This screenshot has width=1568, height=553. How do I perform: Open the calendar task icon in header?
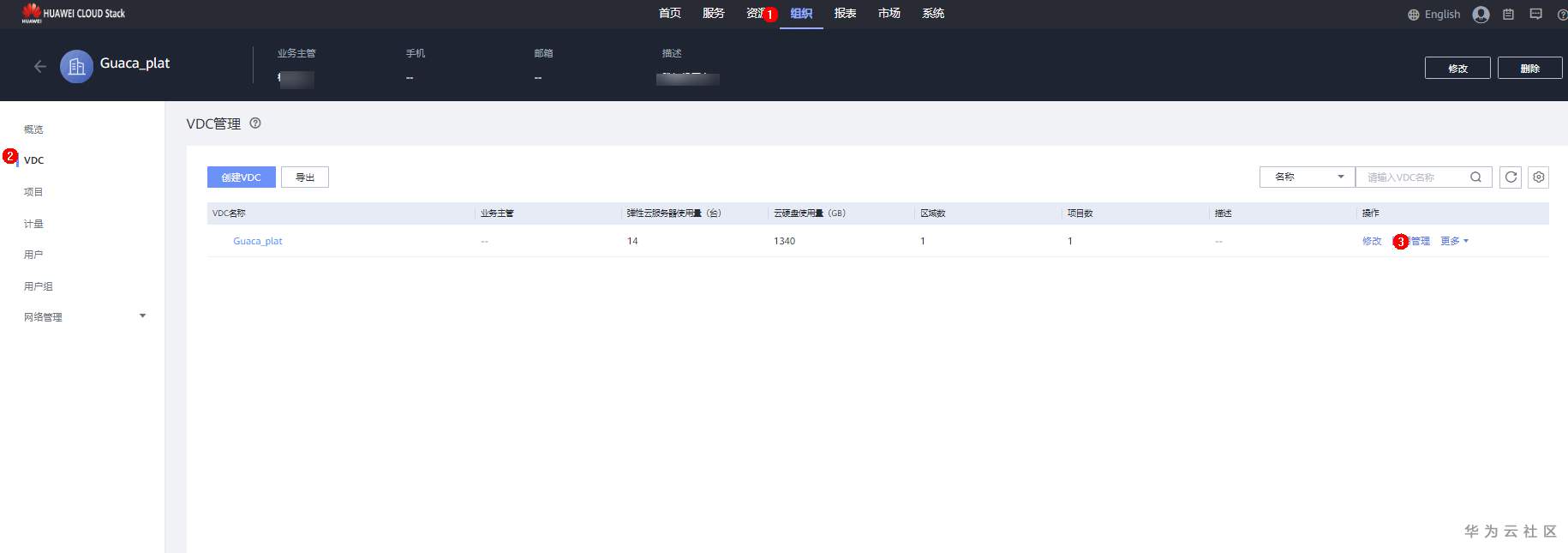point(1508,14)
